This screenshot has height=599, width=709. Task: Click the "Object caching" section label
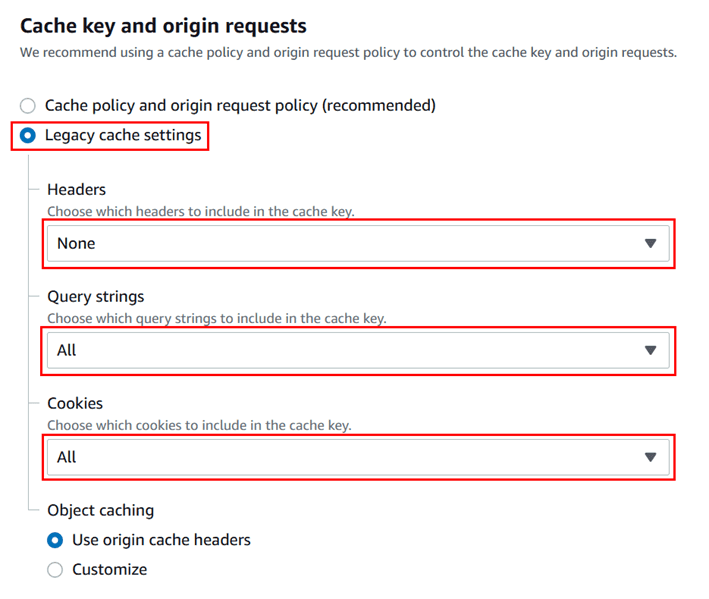[x=100, y=510]
